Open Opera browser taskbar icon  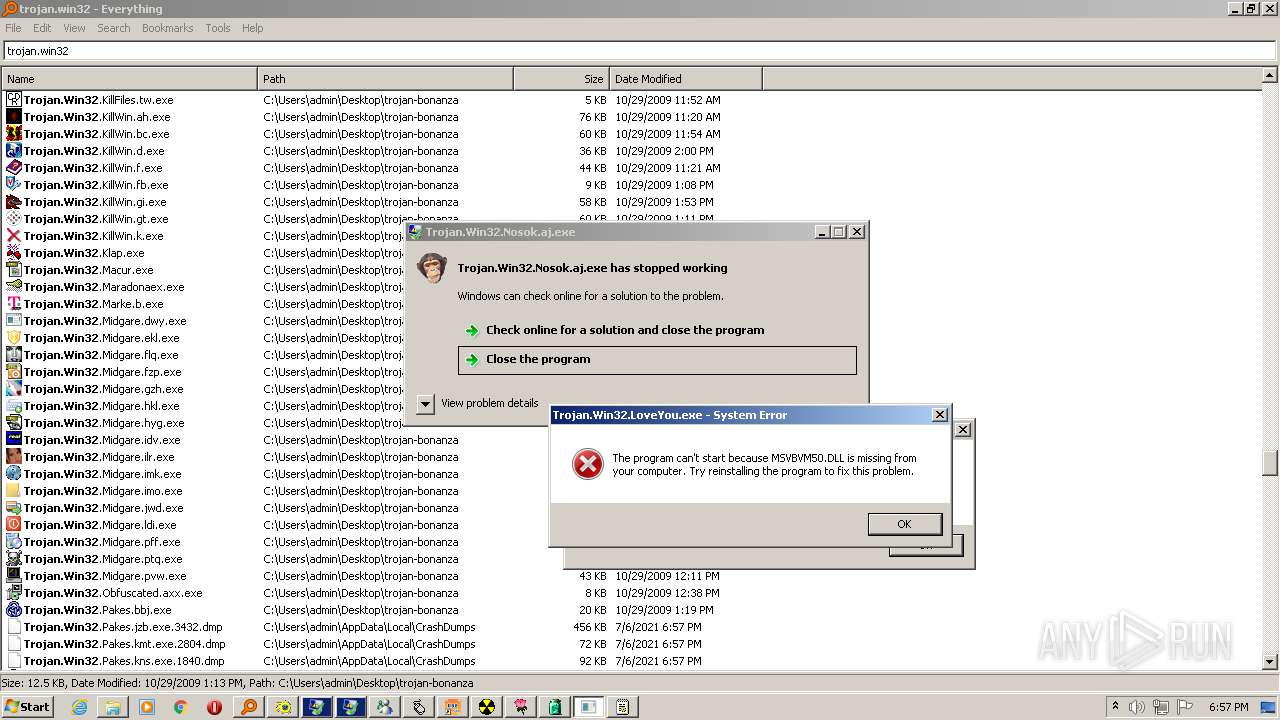[x=215, y=707]
